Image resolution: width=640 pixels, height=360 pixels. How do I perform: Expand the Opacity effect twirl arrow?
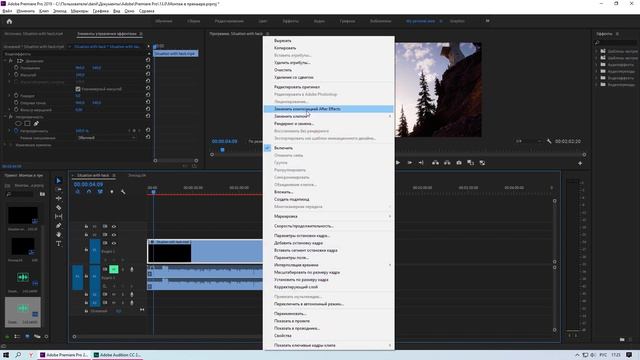(5, 117)
